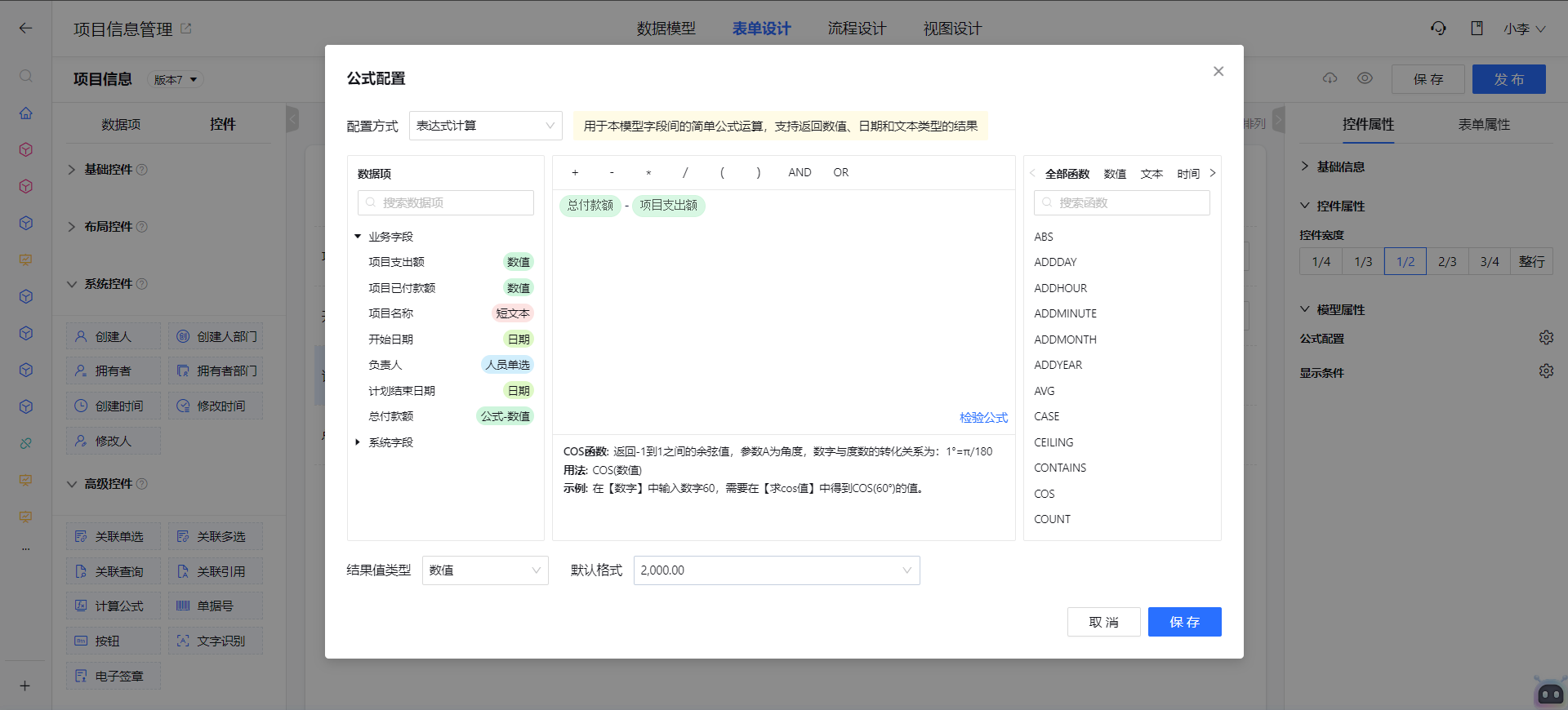Select the 拥有者 control
This screenshot has height=710, width=1568.
tap(114, 371)
